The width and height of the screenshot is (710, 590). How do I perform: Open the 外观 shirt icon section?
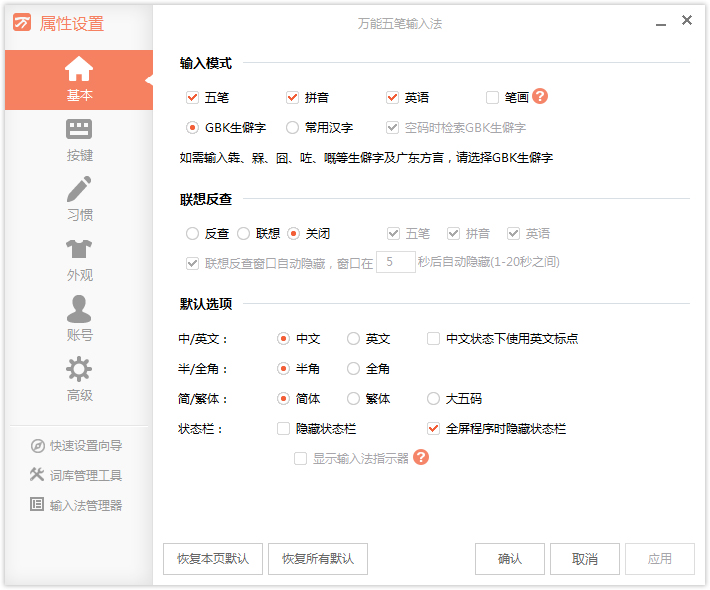tap(79, 260)
